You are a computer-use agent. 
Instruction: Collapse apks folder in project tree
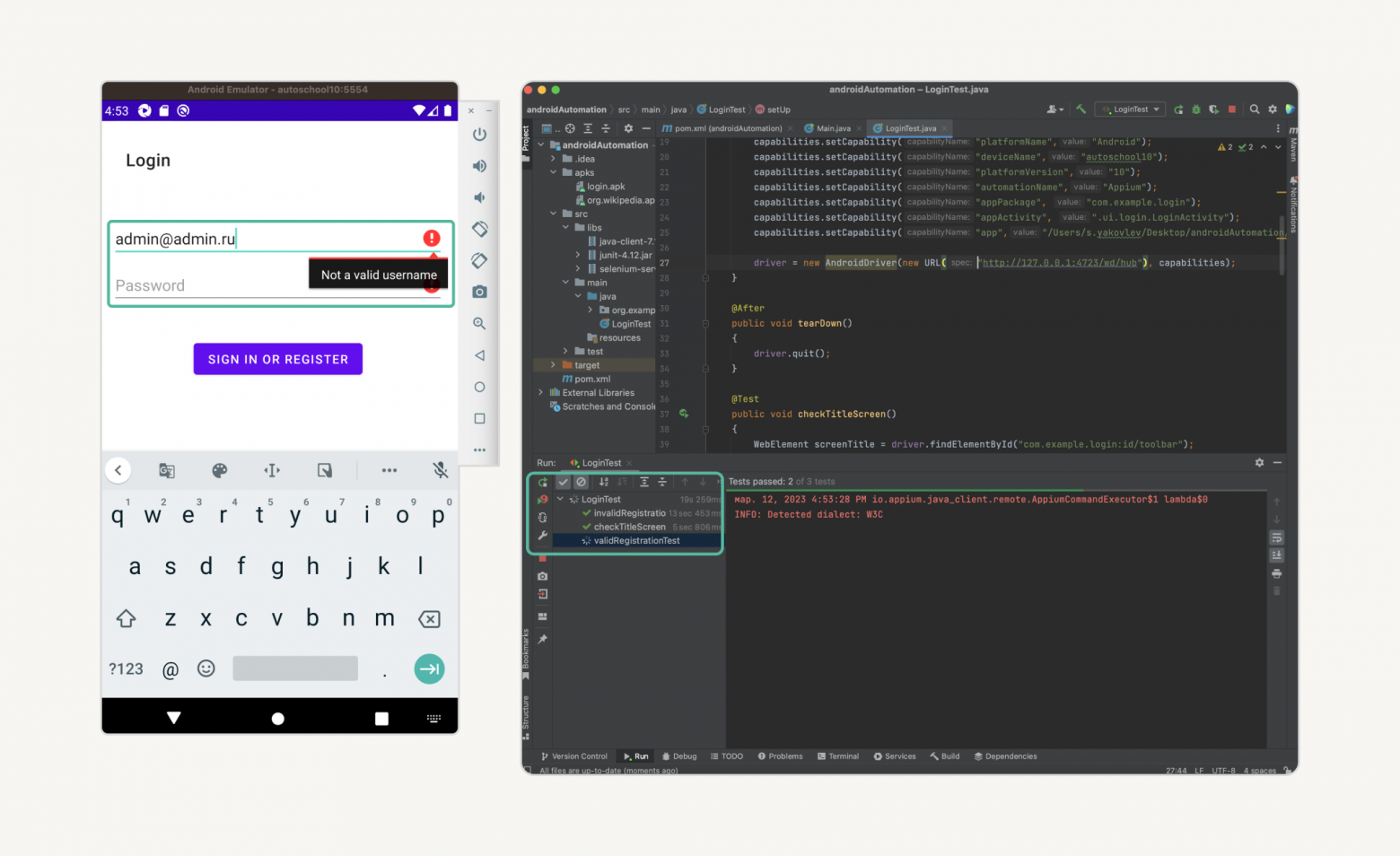[554, 172]
